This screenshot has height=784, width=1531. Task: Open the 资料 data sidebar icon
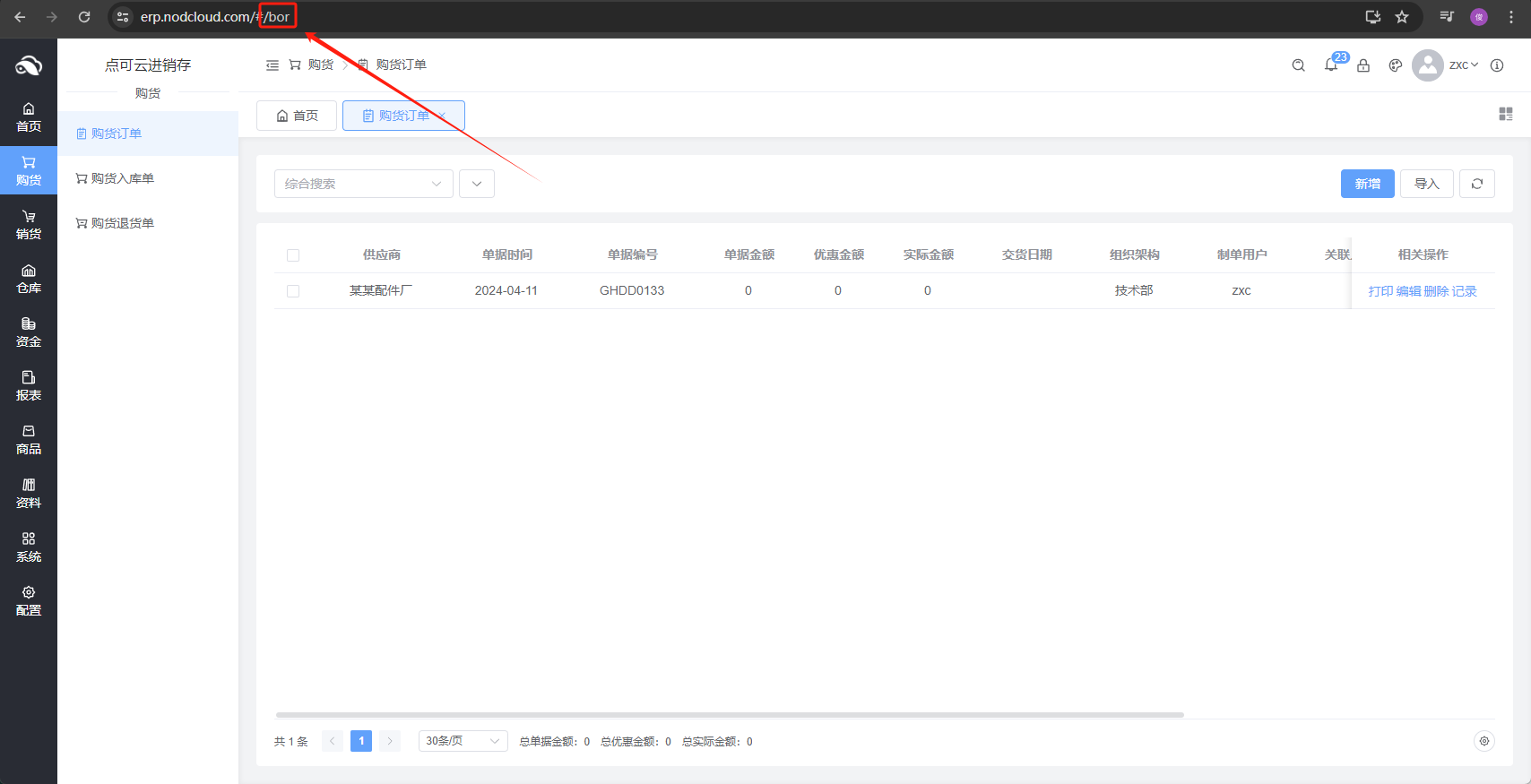coord(29,494)
